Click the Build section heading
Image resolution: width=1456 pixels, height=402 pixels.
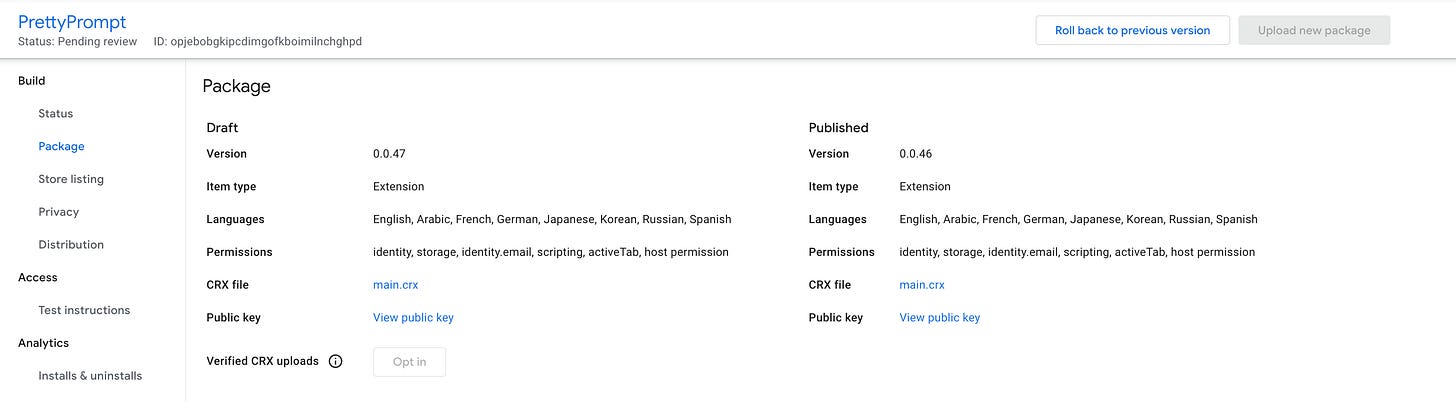32,81
